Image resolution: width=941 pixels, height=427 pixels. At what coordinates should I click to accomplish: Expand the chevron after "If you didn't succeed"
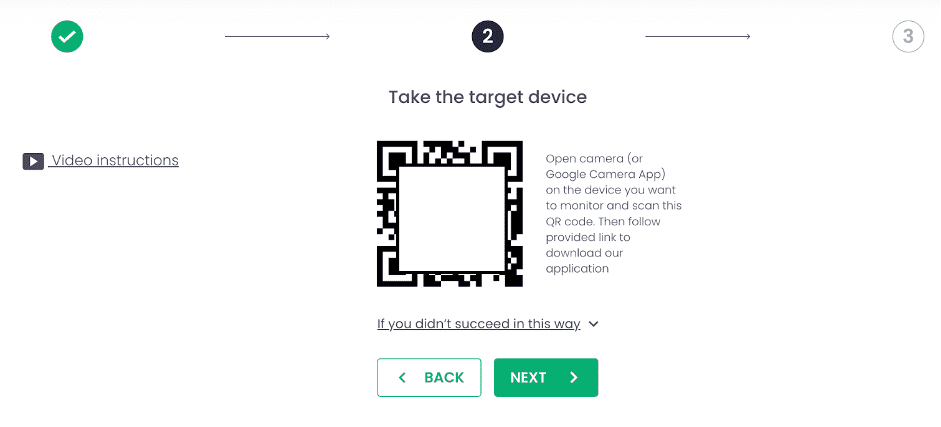[593, 324]
